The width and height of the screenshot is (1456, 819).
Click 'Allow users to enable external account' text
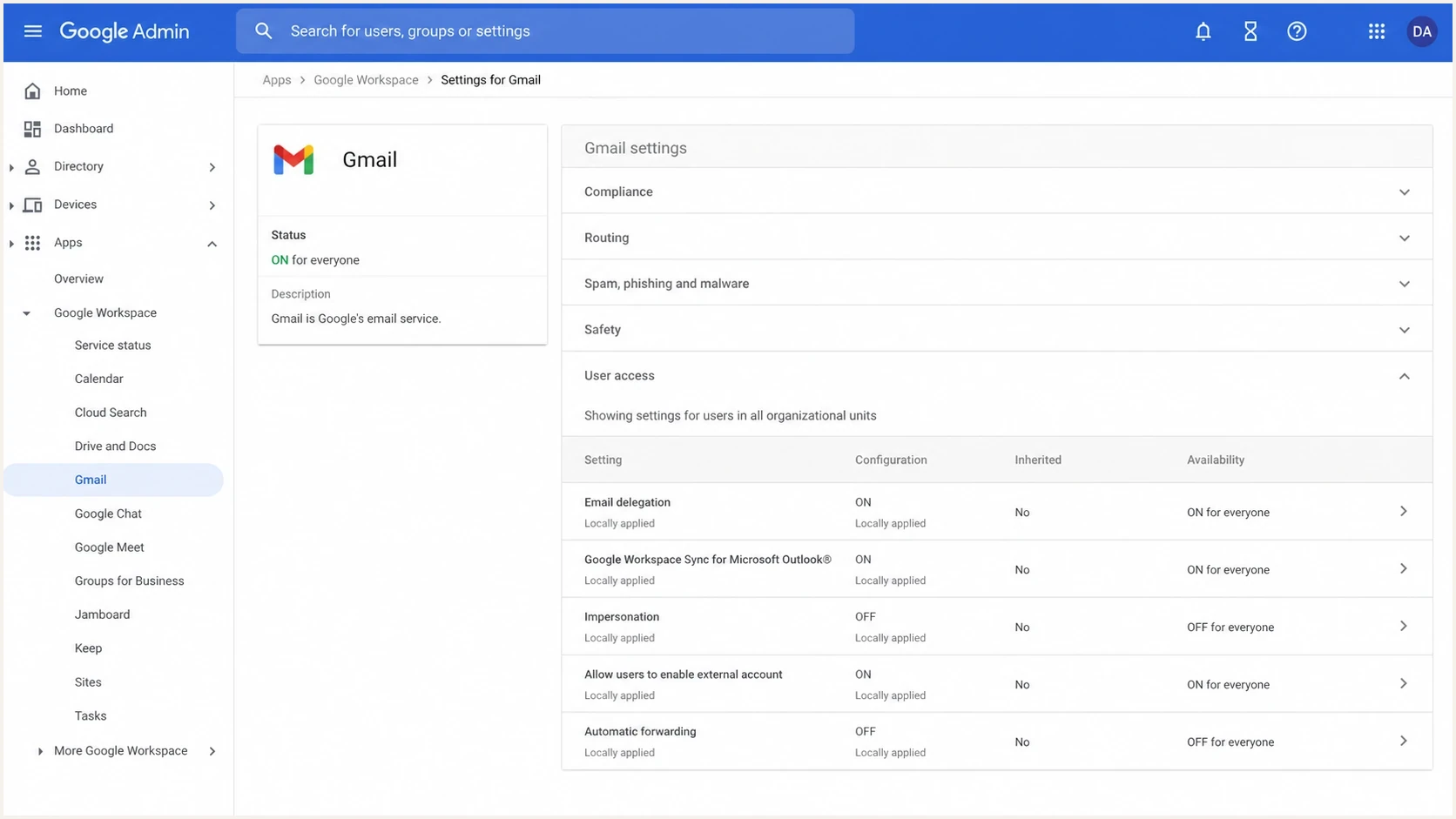684,675
